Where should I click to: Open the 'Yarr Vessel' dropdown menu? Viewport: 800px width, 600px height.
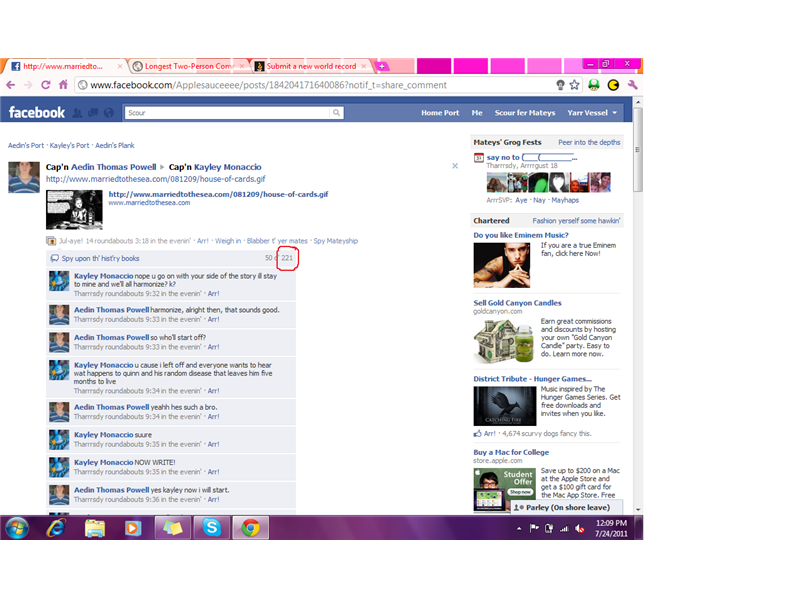591,113
